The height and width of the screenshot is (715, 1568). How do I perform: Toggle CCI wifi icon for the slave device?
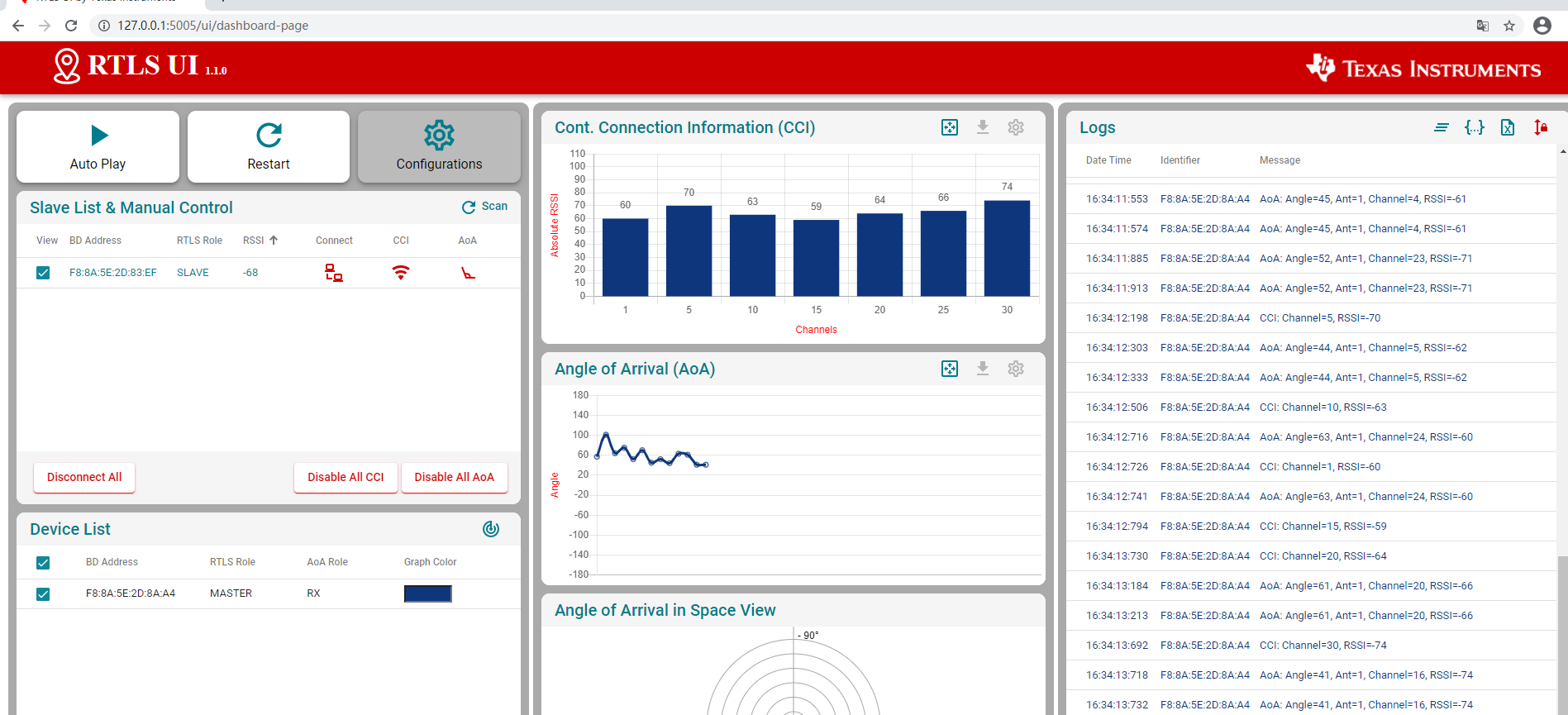pyautogui.click(x=401, y=273)
